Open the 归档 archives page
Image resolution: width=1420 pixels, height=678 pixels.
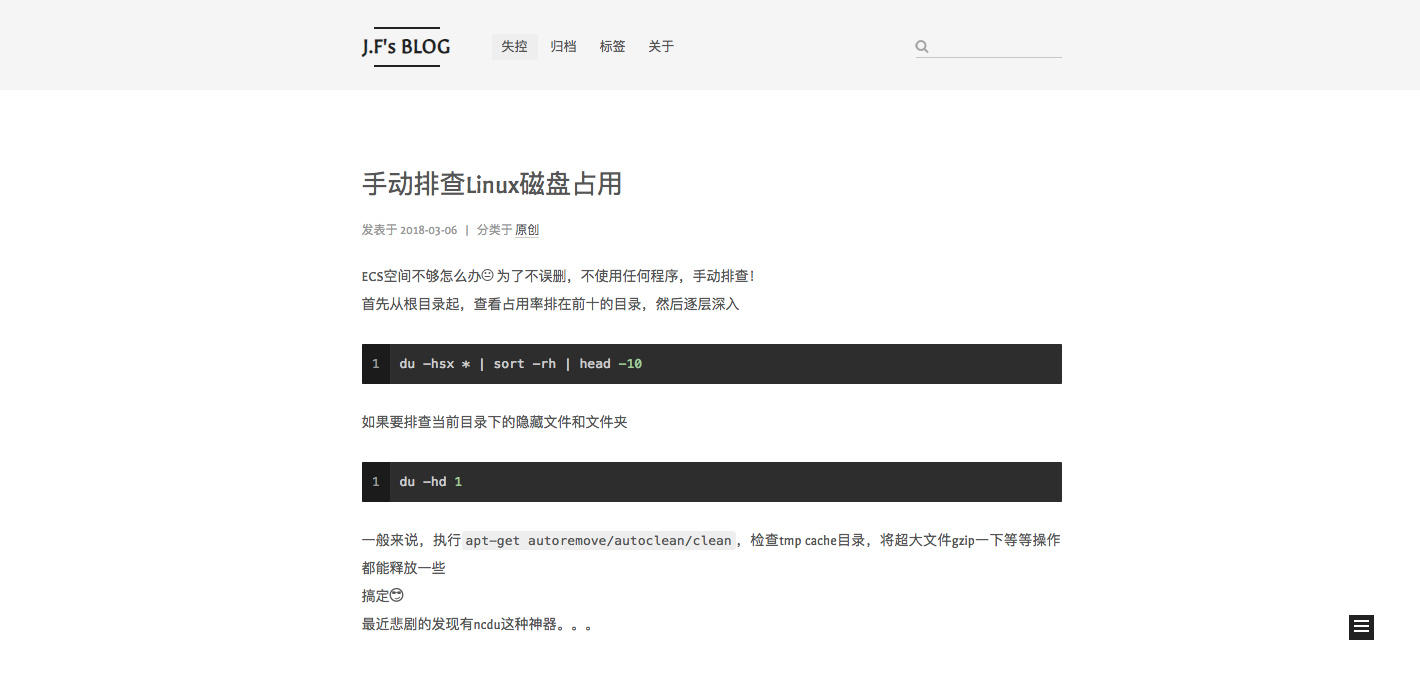pyautogui.click(x=563, y=47)
